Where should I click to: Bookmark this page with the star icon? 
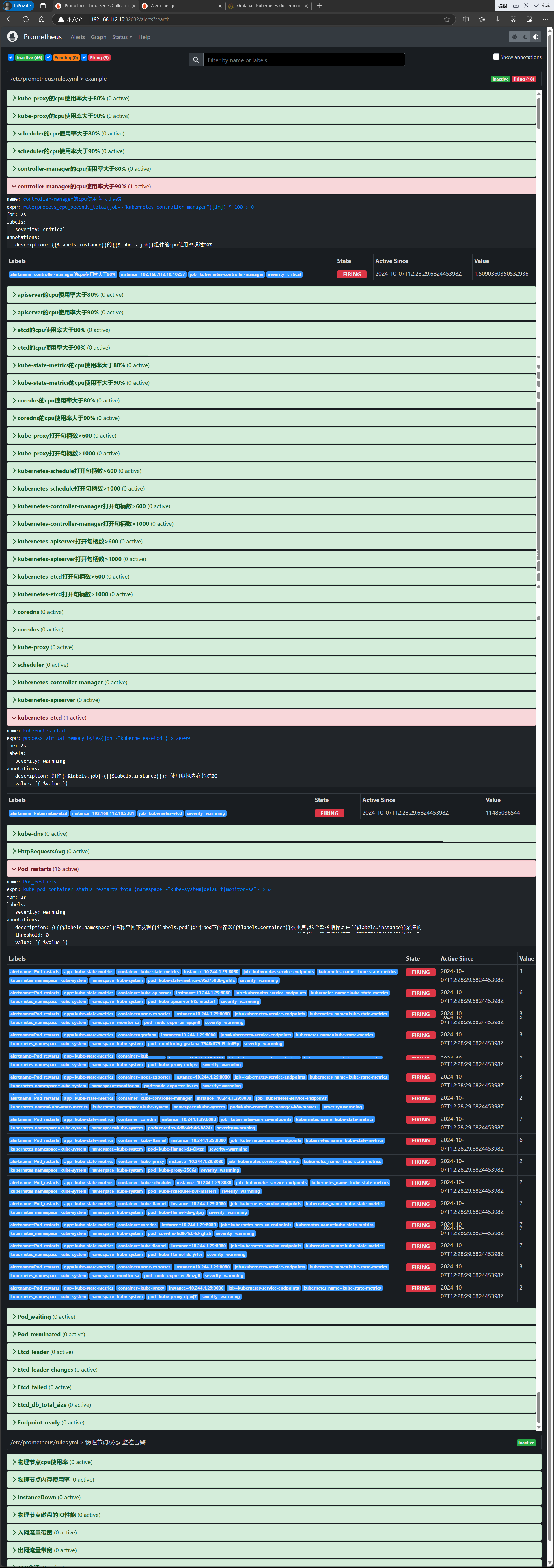447,19
